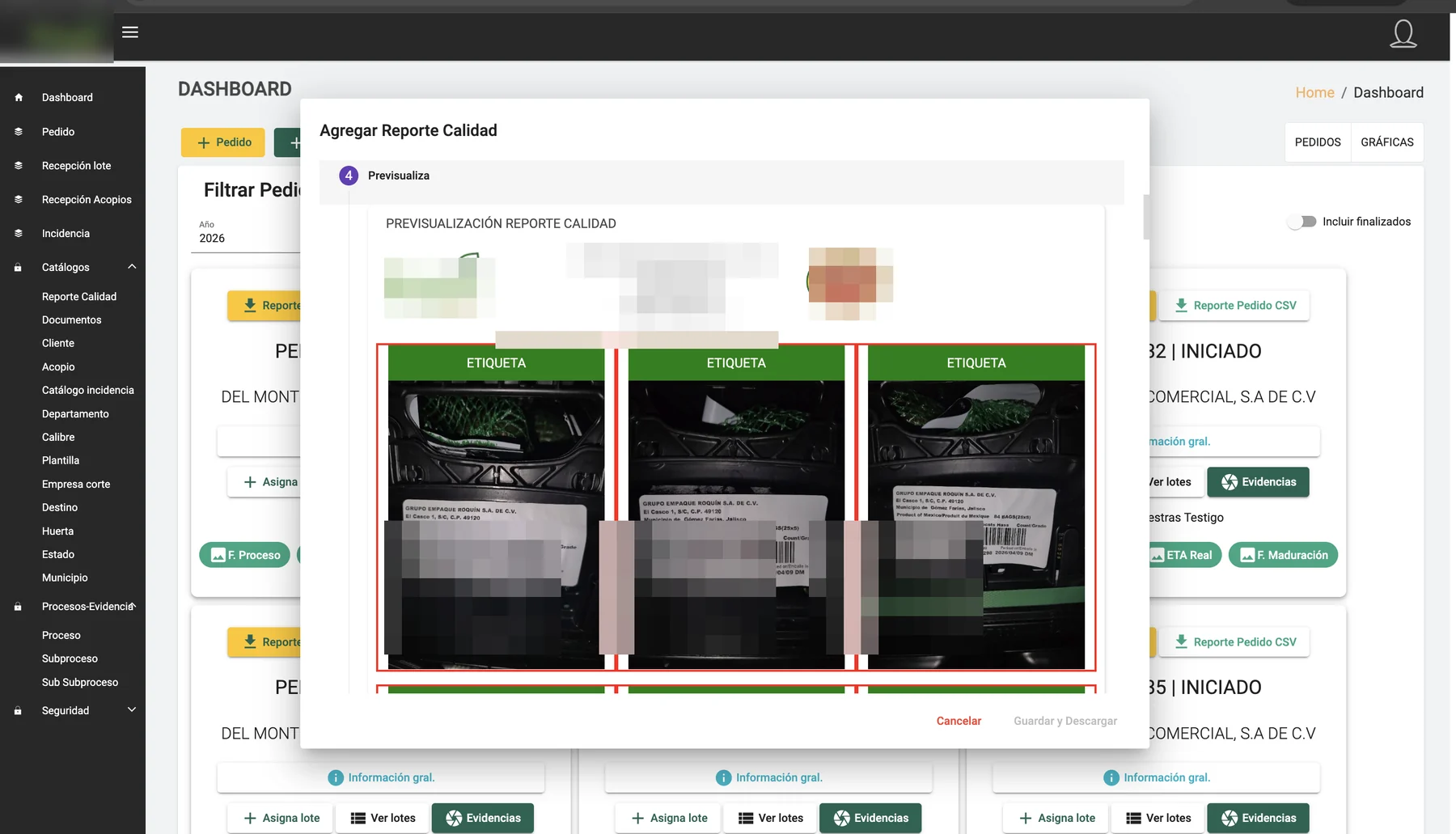Click the dialog's vertical scrollbar
Viewport: 1456px width, 834px height.
(x=1146, y=217)
